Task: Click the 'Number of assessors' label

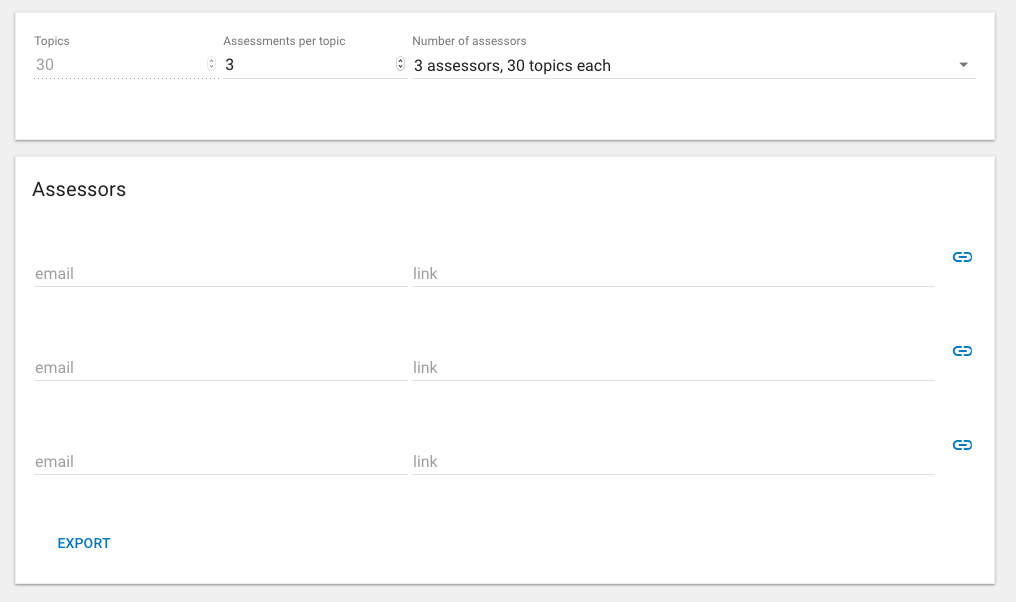Action: click(469, 41)
